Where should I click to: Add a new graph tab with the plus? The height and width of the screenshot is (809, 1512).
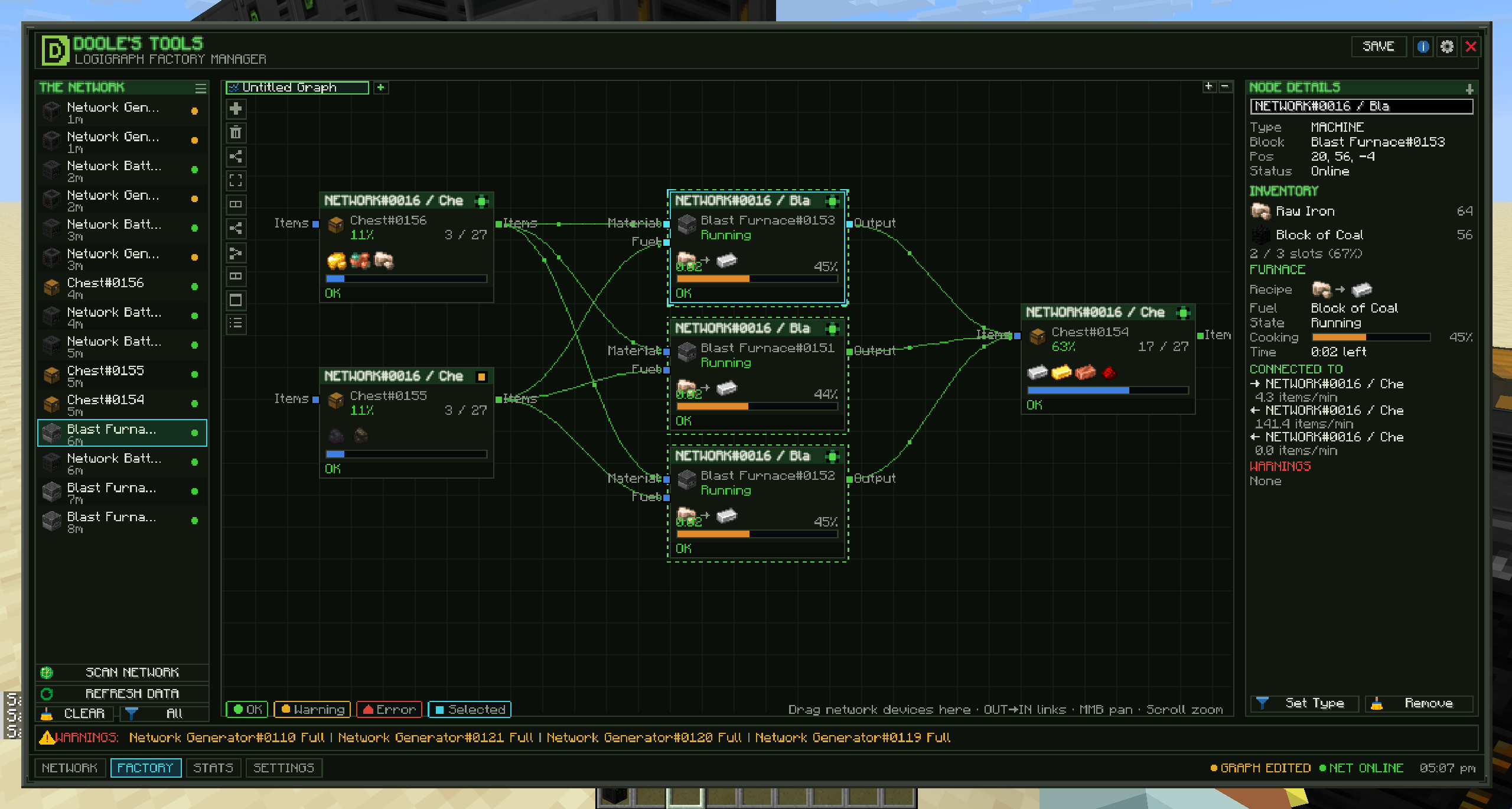pyautogui.click(x=381, y=87)
